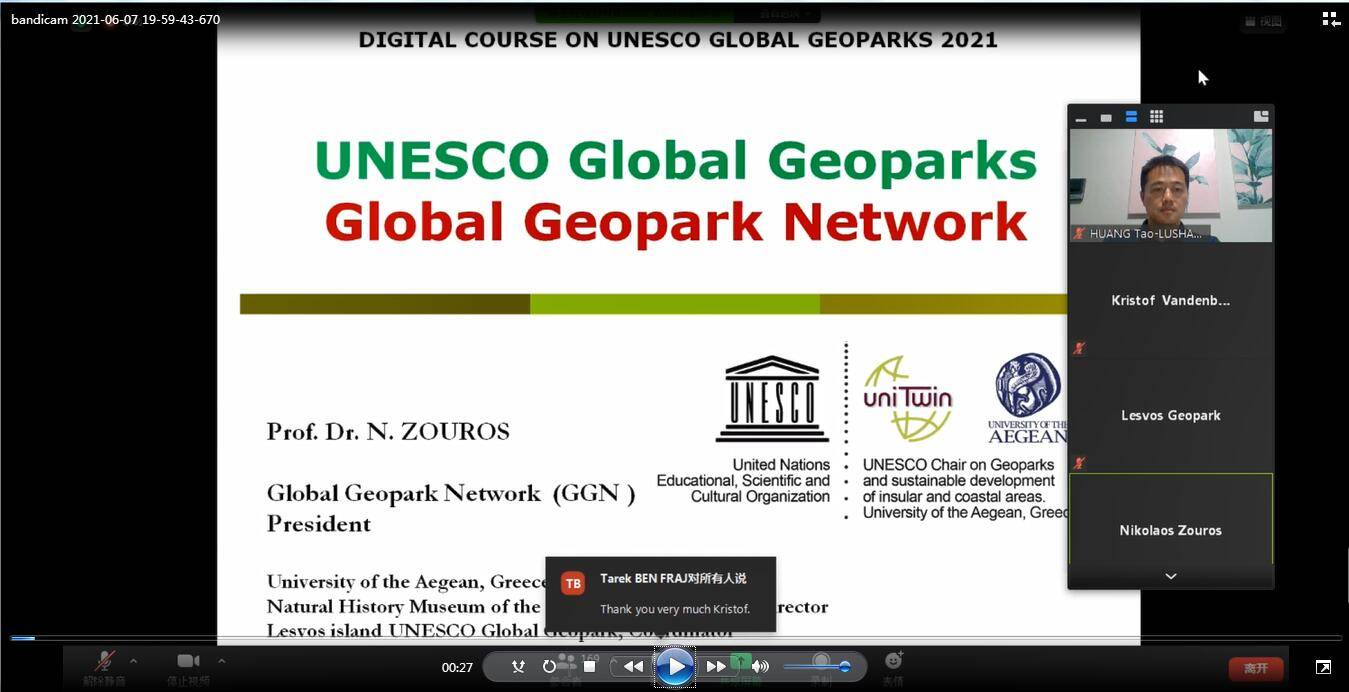Expand the audio options arrow beside microphone
Screen dimensions: 1349x692
click(133, 660)
